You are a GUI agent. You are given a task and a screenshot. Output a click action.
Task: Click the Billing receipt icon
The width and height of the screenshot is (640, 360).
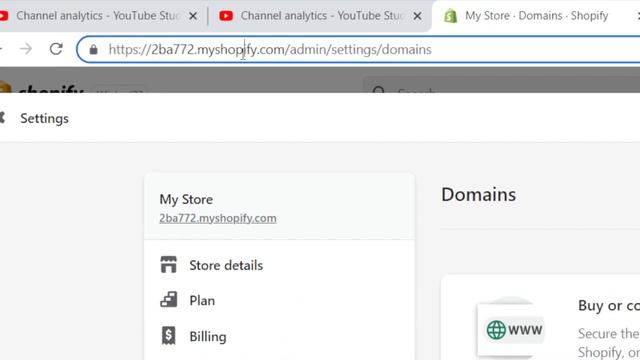tap(168, 336)
